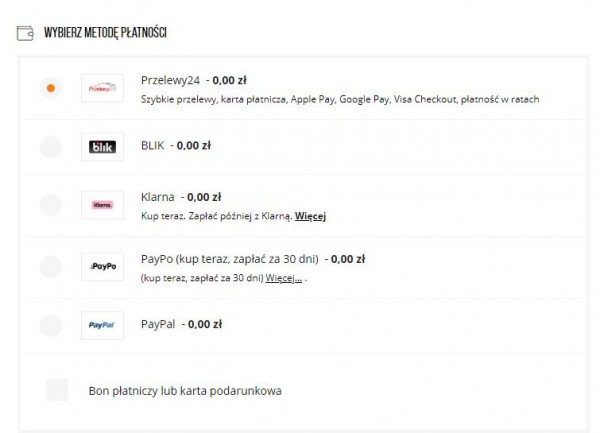Select the Przelewy24 radio button

click(51, 88)
